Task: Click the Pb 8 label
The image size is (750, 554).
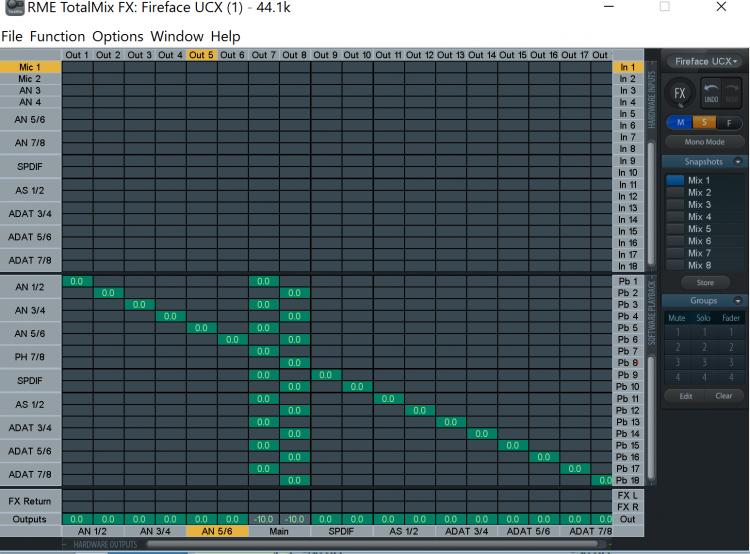Action: tap(628, 363)
